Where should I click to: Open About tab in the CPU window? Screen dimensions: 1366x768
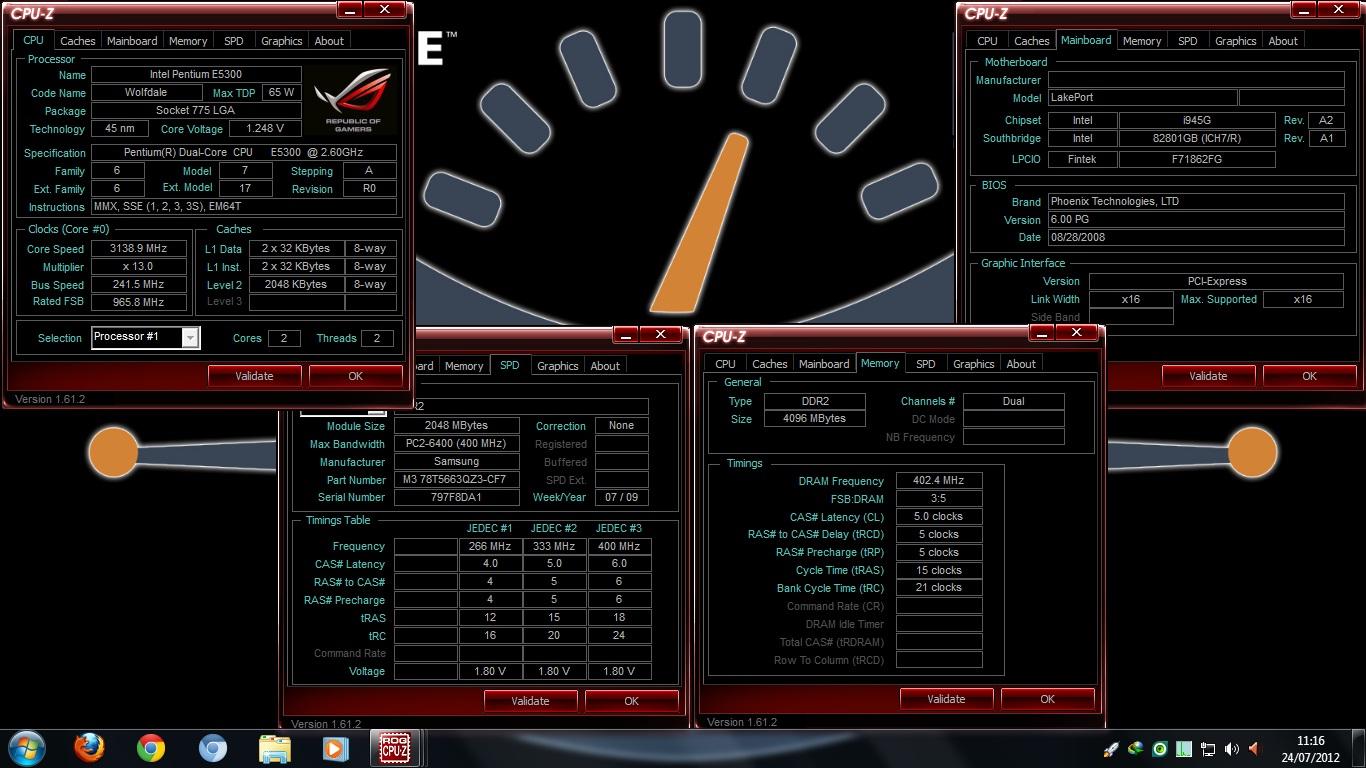(x=329, y=41)
